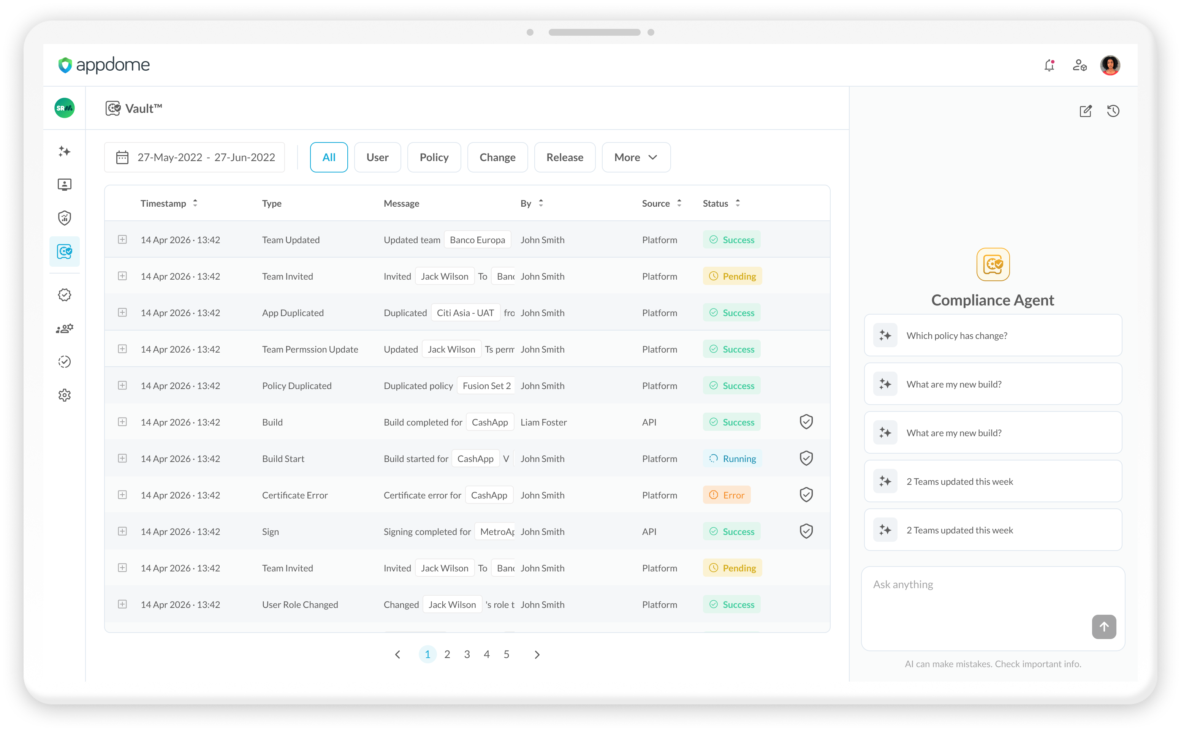Screen dimensions: 1181x731
Task: Select the Release filter tab
Action: point(565,157)
